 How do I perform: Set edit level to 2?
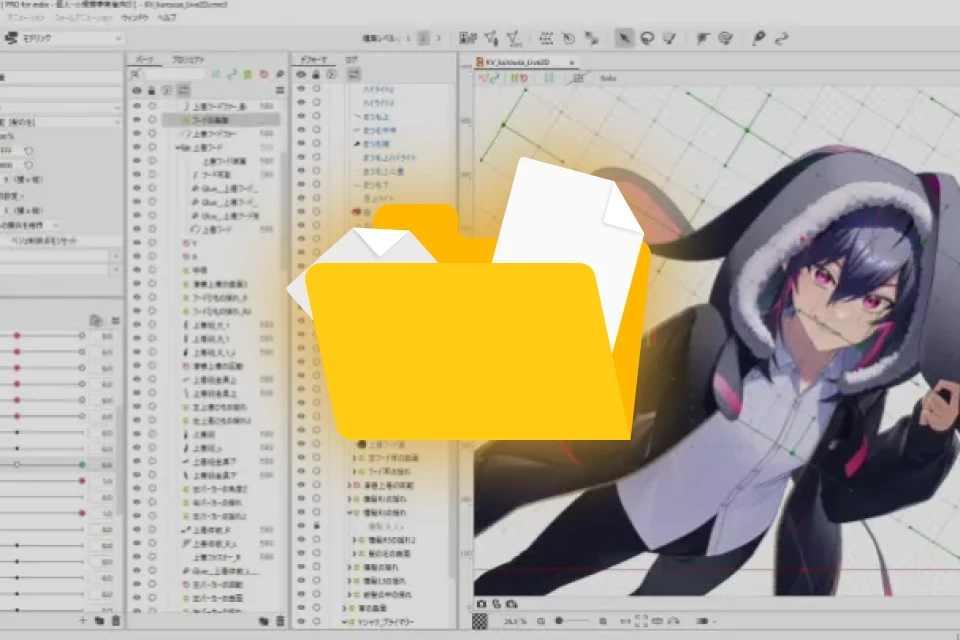coord(423,39)
